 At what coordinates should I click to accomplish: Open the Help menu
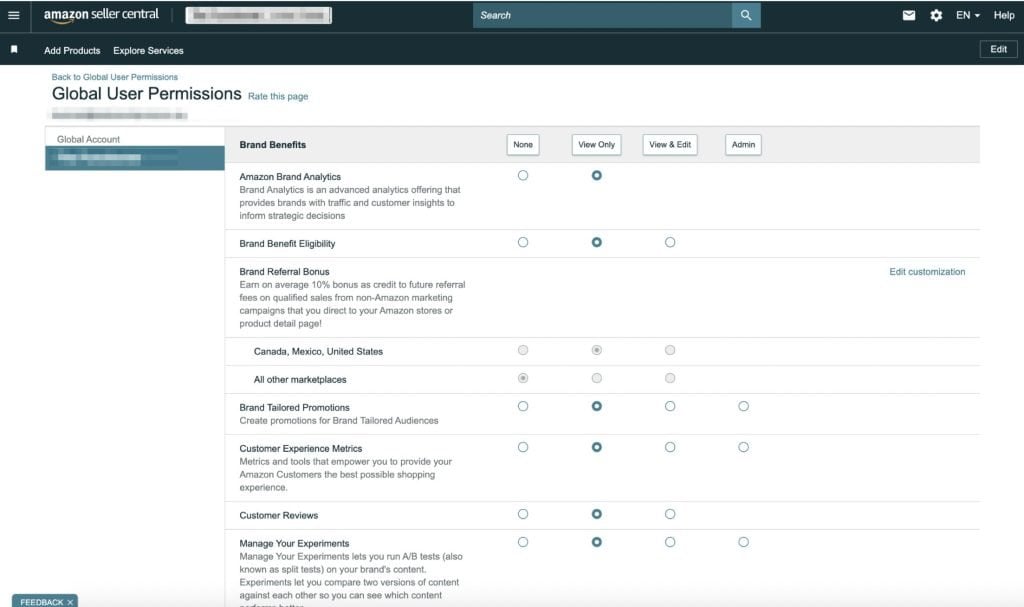click(x=1004, y=15)
